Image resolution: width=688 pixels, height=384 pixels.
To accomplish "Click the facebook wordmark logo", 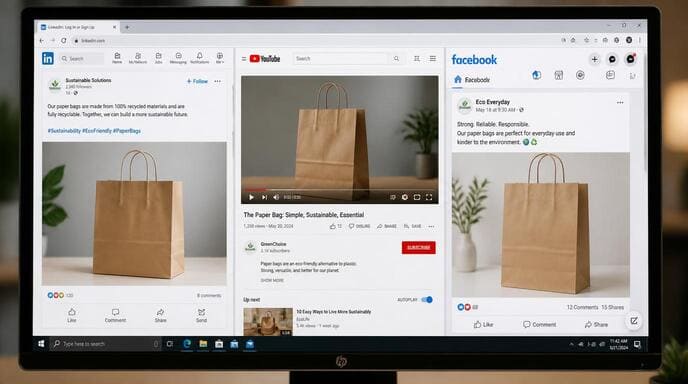I will (x=474, y=60).
